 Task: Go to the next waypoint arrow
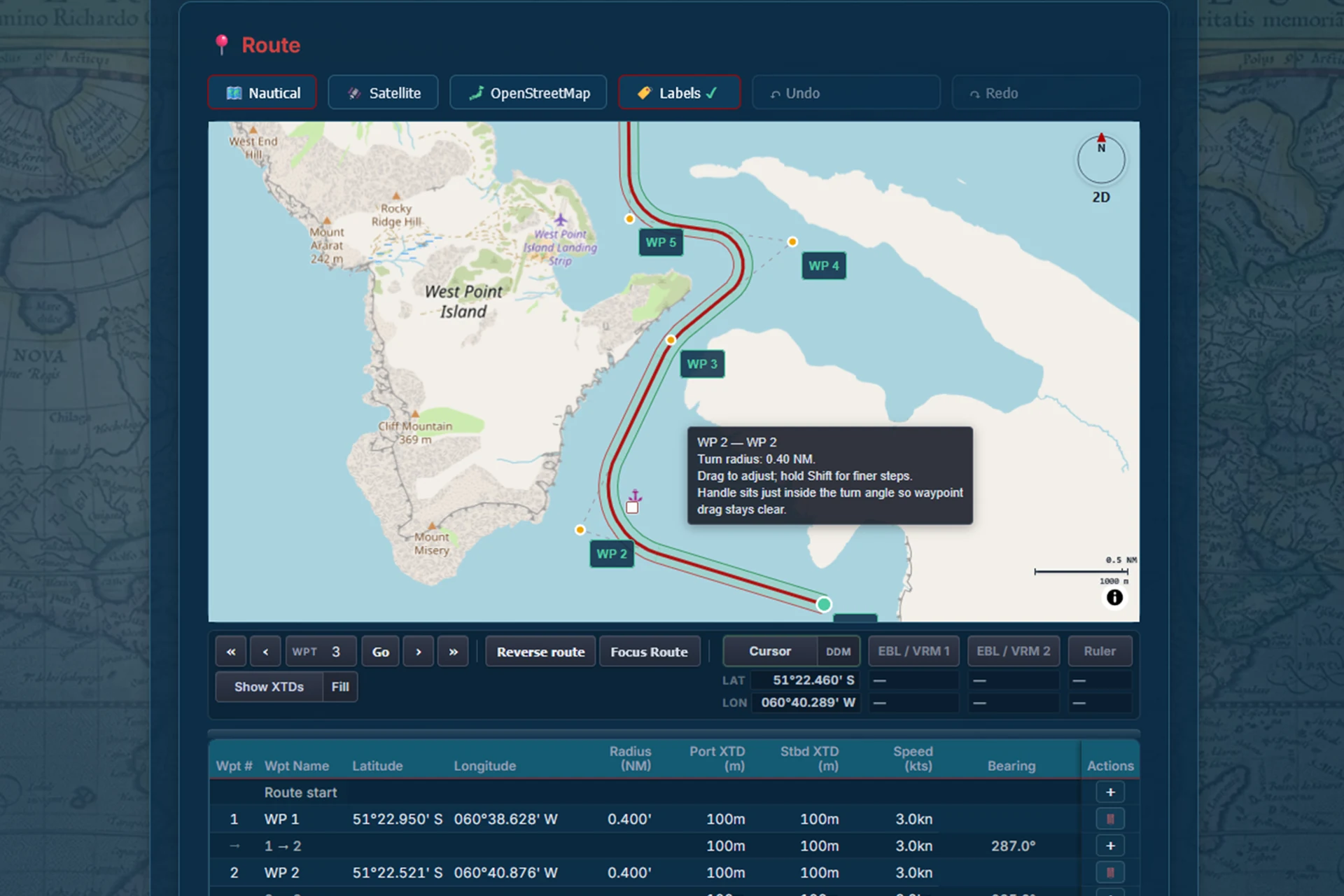click(x=419, y=652)
